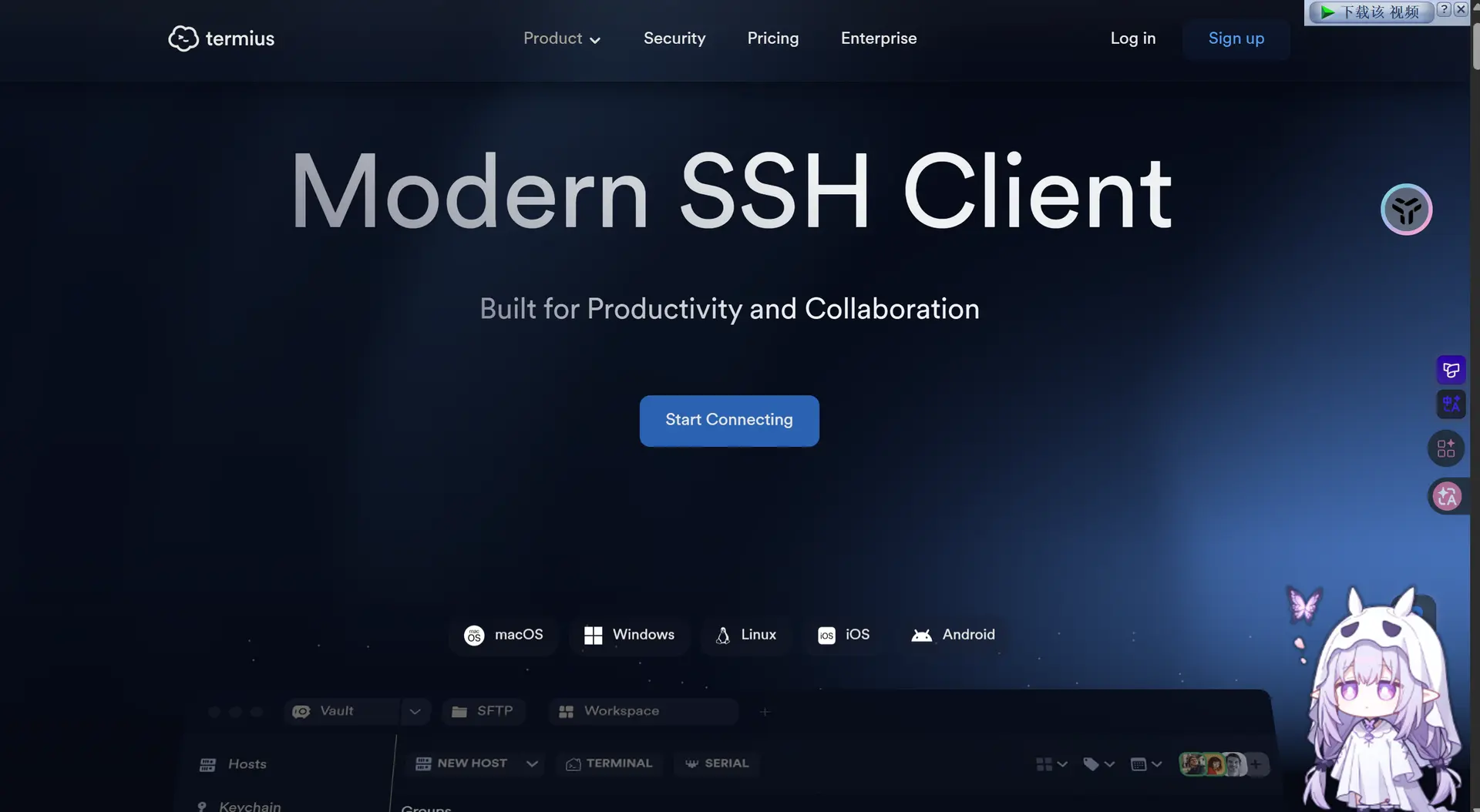This screenshot has height=812, width=1480.
Task: Open the Enterprise page
Action: [x=879, y=39]
